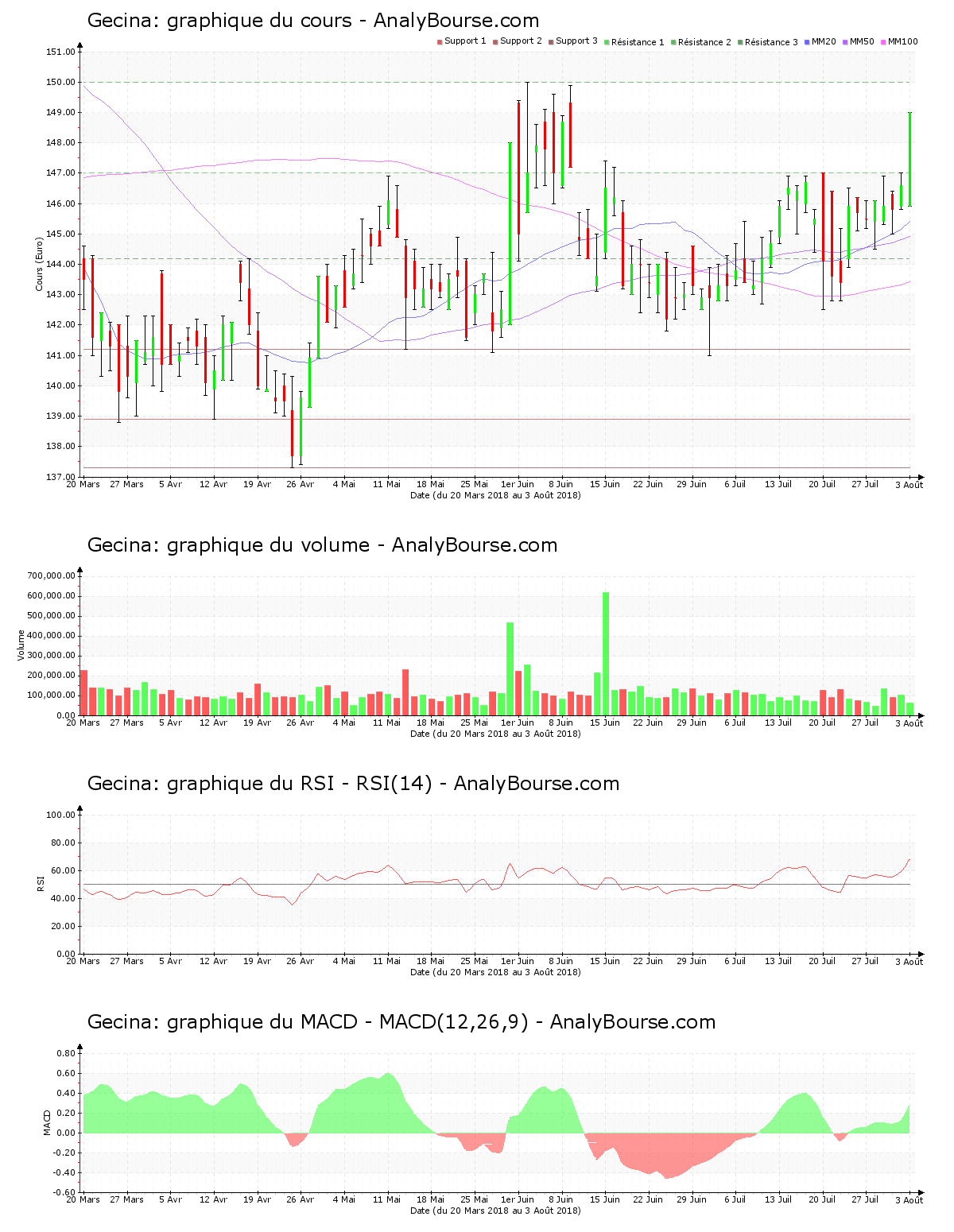Screen dimensions: 954x1232
Task: Click '15 Juin' date under volume chart
Action: [x=605, y=723]
